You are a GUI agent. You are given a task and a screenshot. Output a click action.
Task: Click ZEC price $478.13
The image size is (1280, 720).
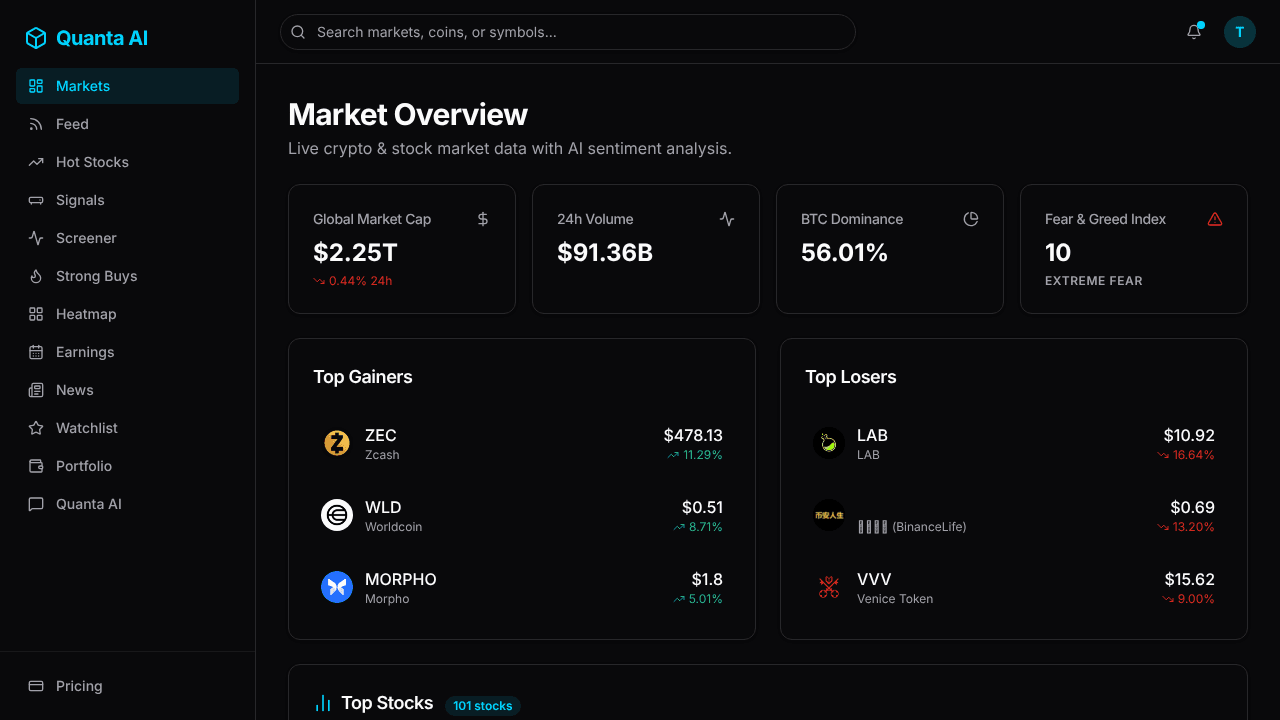693,436
